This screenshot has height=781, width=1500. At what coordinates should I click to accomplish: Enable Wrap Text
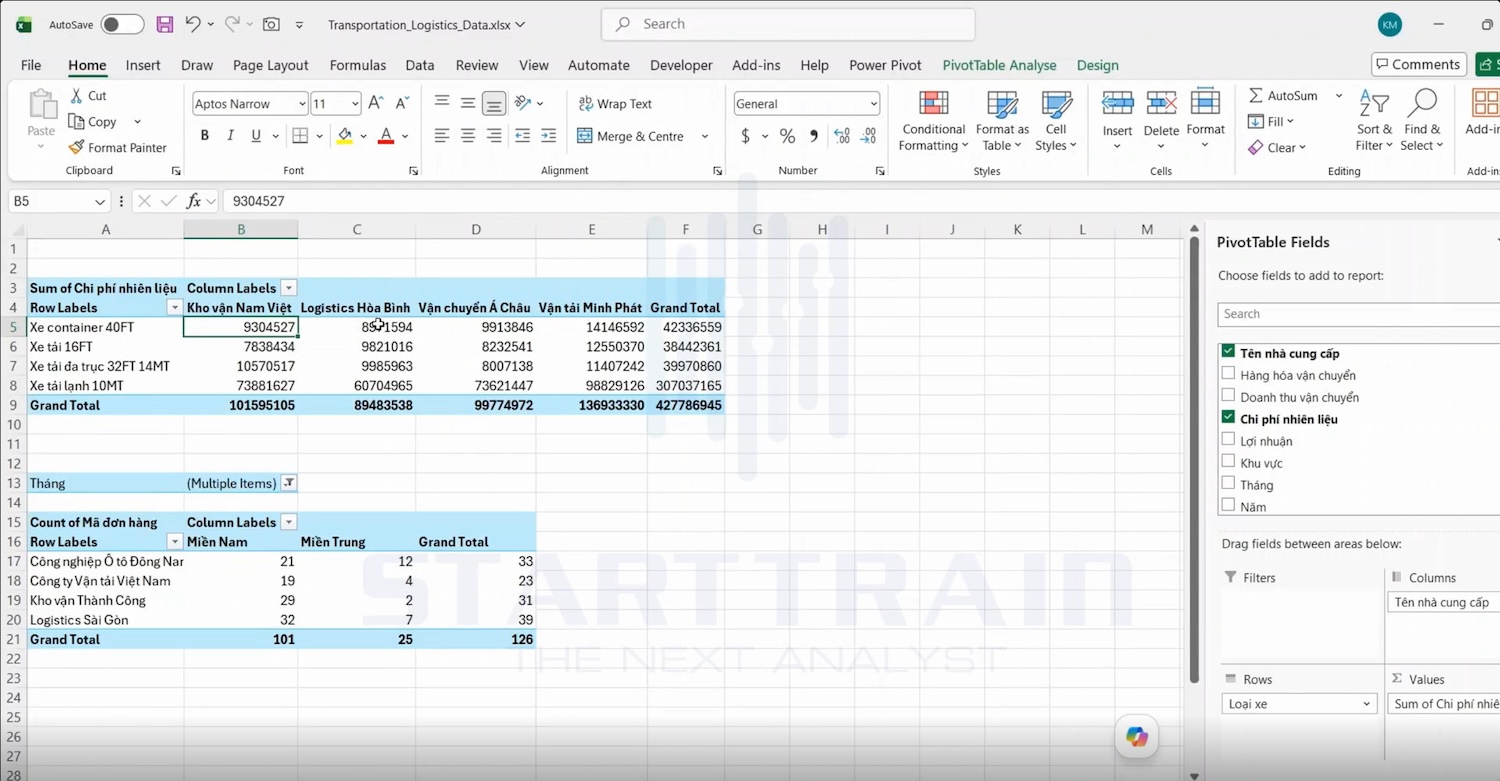coord(615,104)
